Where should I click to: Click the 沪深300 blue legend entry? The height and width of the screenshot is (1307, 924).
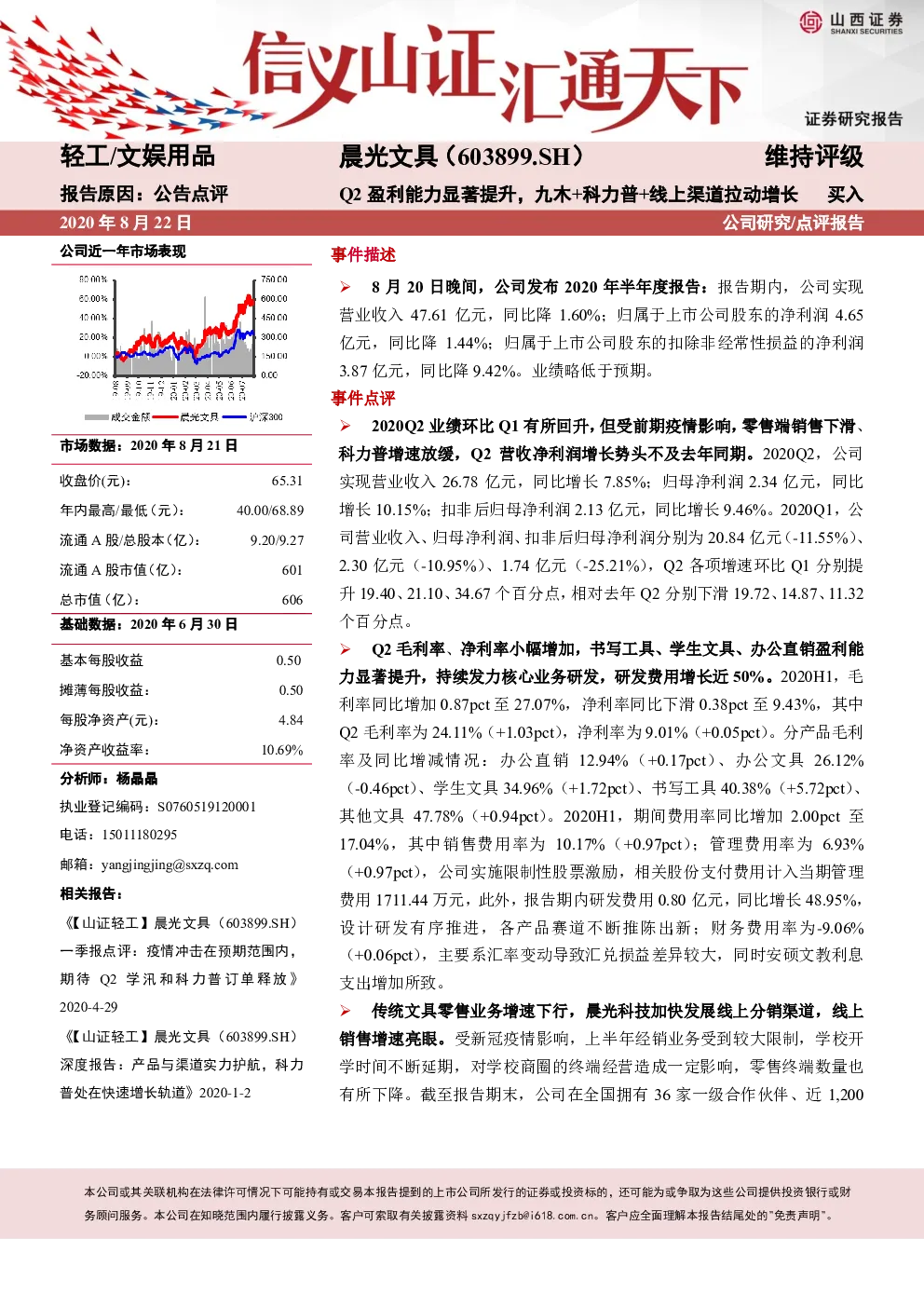pos(253,417)
